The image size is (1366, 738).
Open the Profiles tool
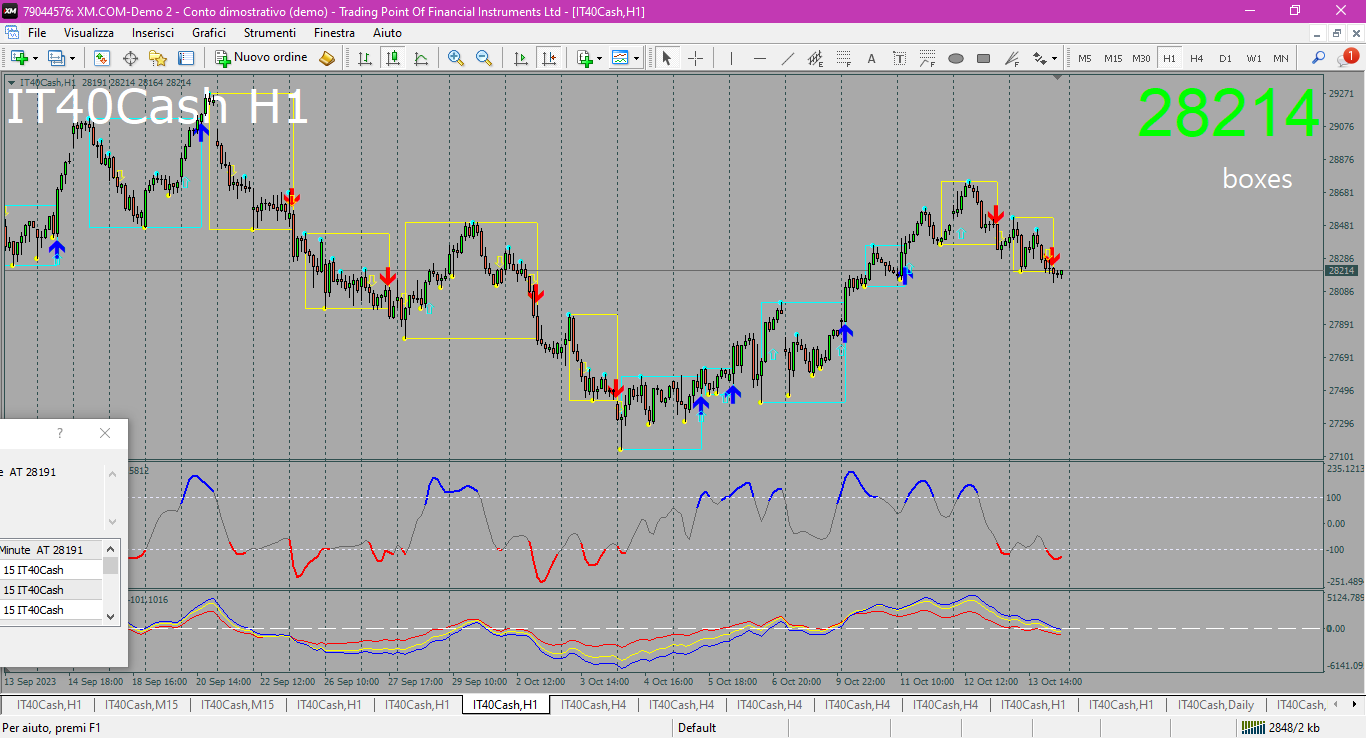[56, 58]
